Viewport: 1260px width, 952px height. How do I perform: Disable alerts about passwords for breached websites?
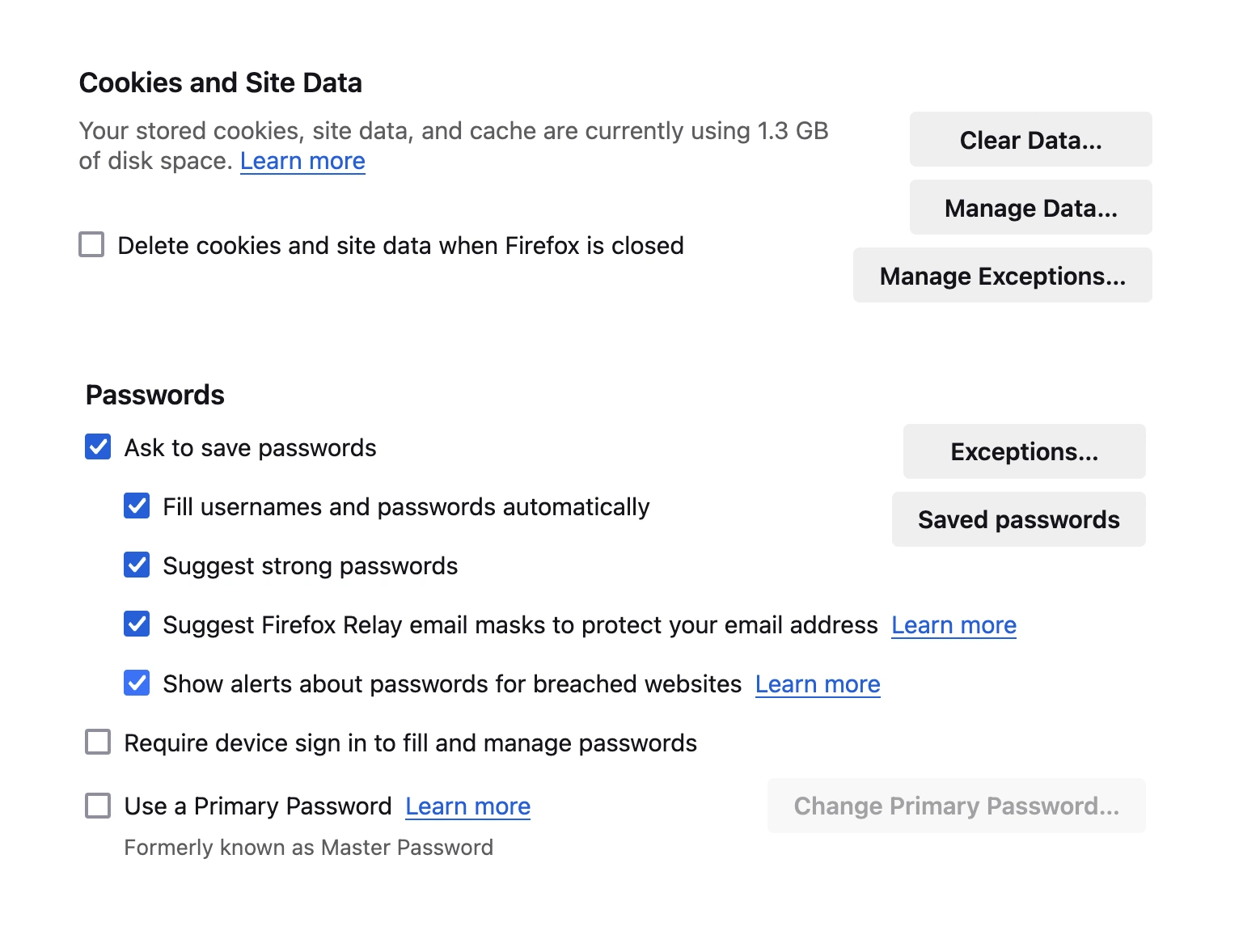coord(137,683)
